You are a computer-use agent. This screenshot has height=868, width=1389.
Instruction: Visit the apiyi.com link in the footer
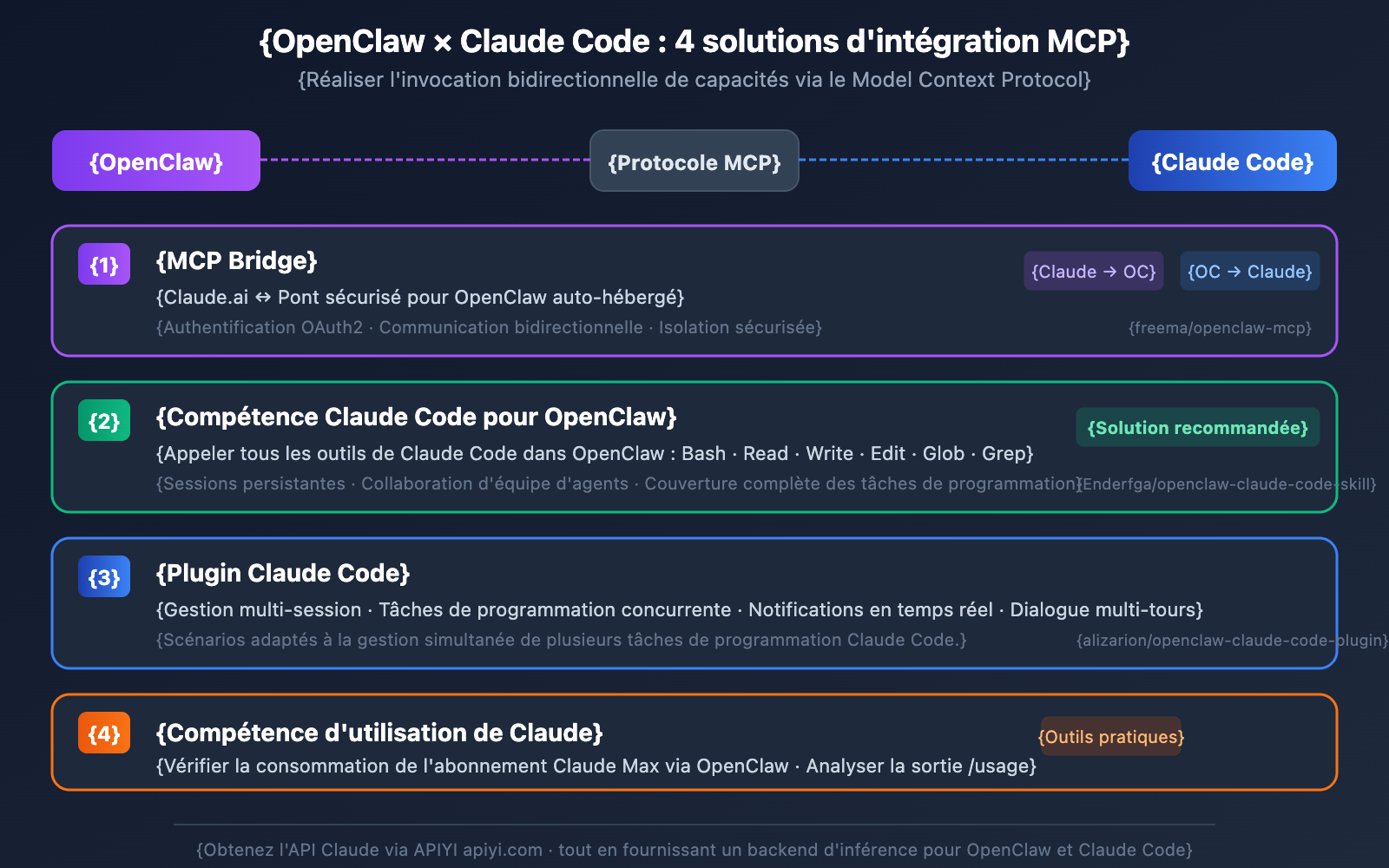pyautogui.click(x=501, y=850)
